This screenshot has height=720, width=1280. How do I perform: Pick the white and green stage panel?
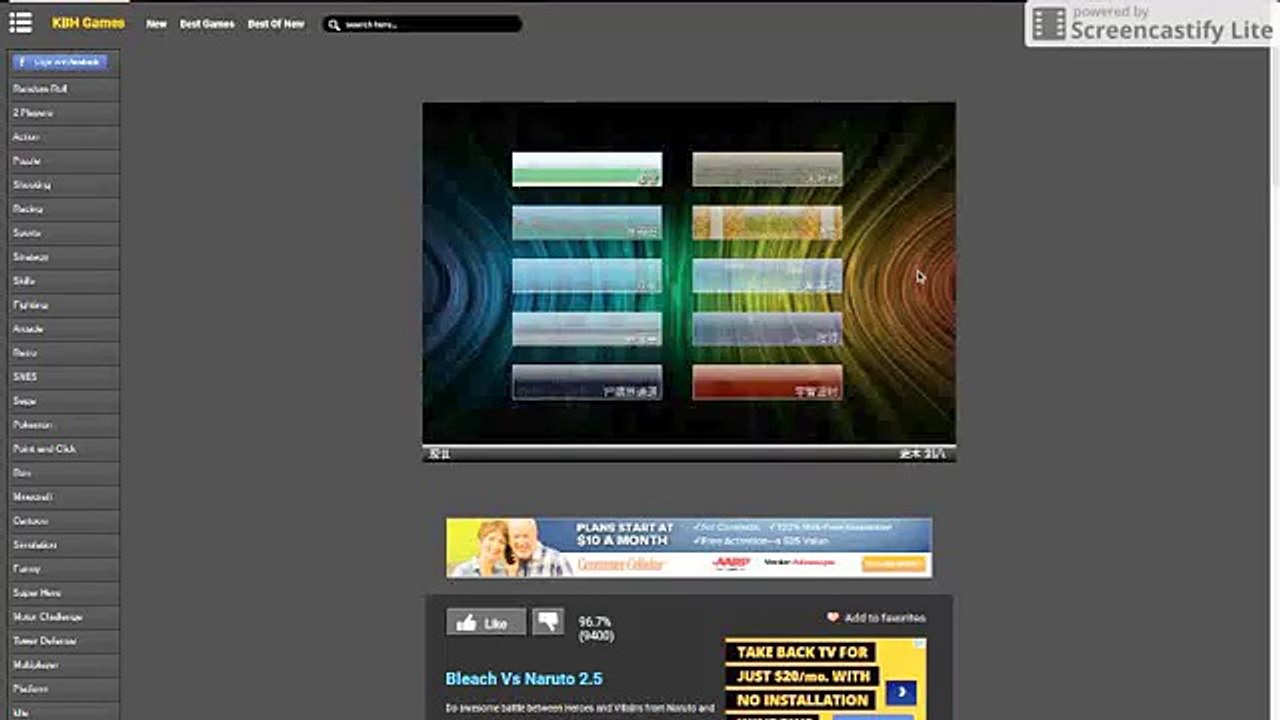[587, 169]
